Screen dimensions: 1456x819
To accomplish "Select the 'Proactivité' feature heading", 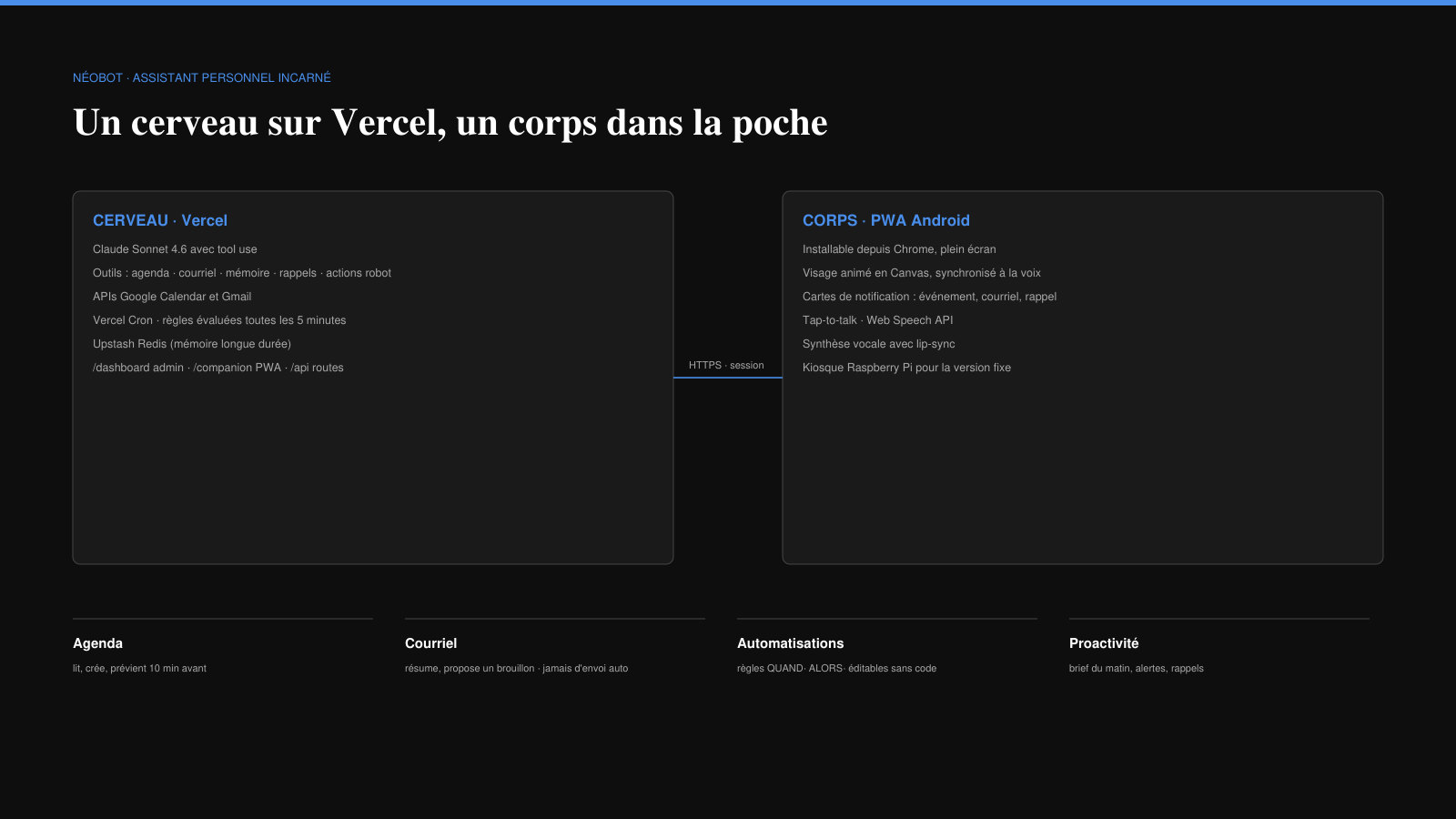I will point(1104,643).
